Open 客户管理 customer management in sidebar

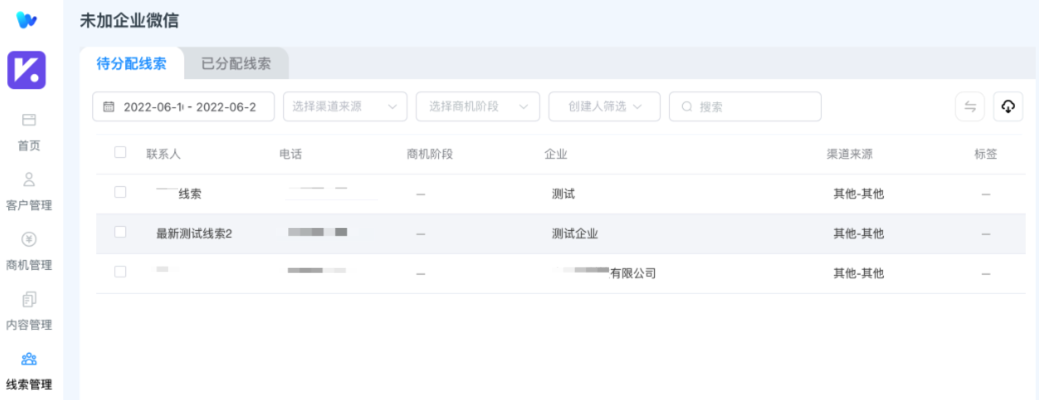(29, 191)
